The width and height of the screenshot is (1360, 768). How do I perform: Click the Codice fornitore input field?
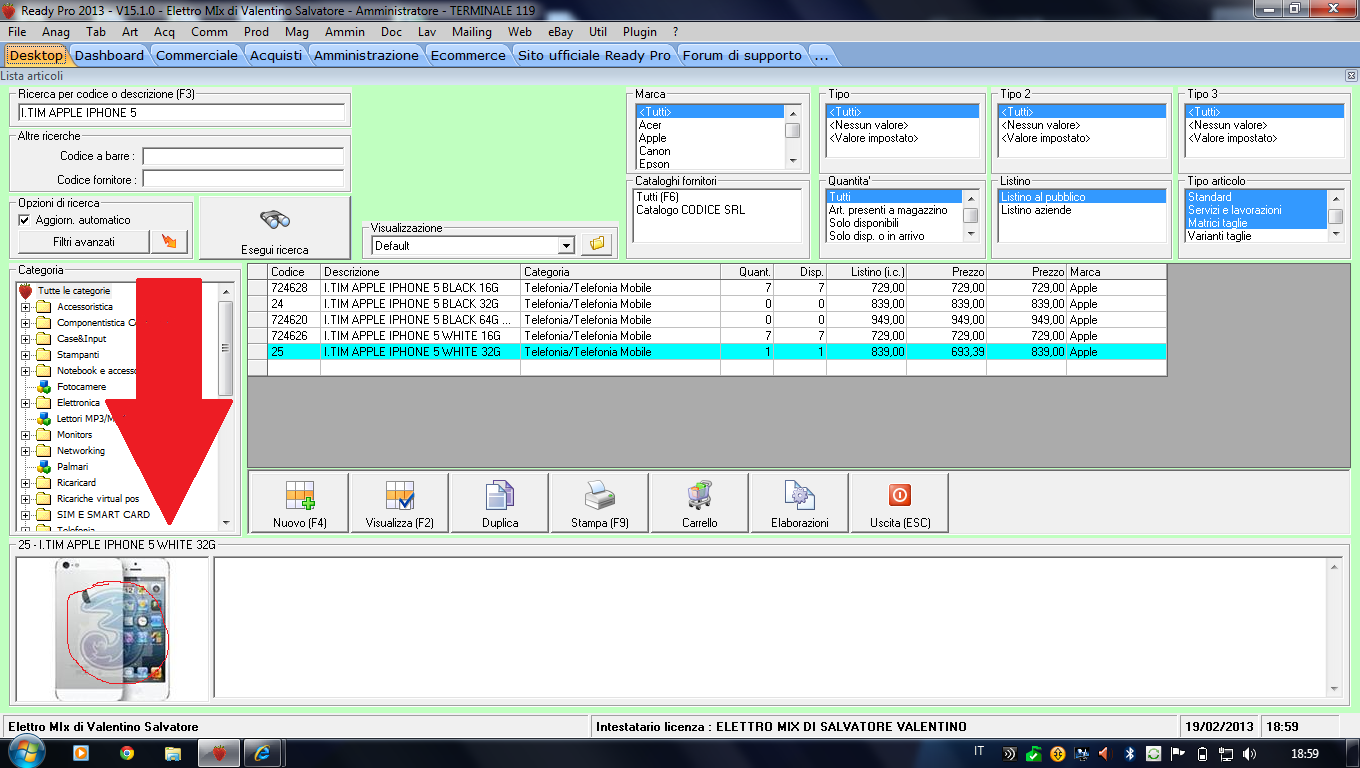[x=243, y=180]
